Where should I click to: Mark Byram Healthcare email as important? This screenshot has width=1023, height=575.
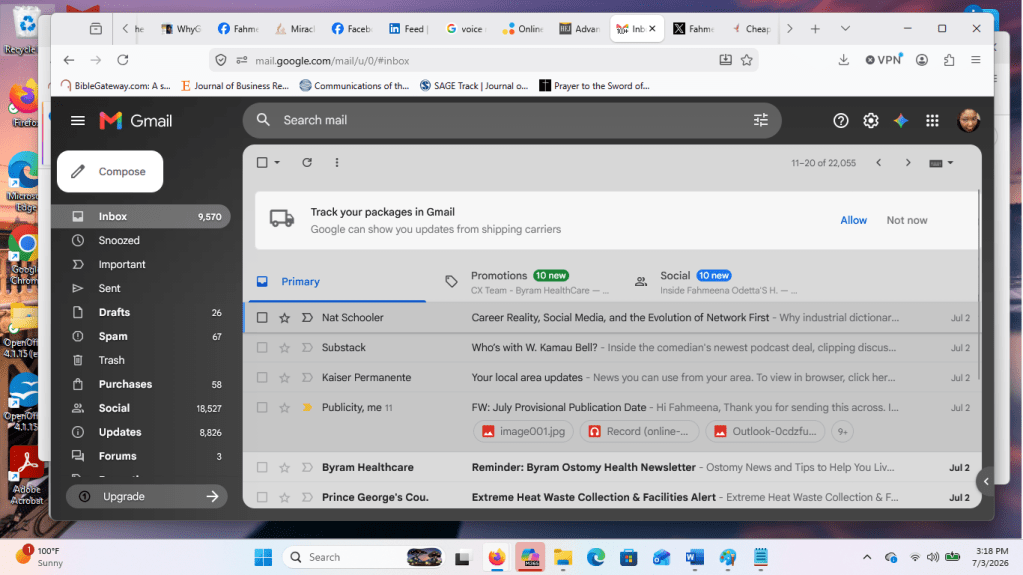(307, 467)
